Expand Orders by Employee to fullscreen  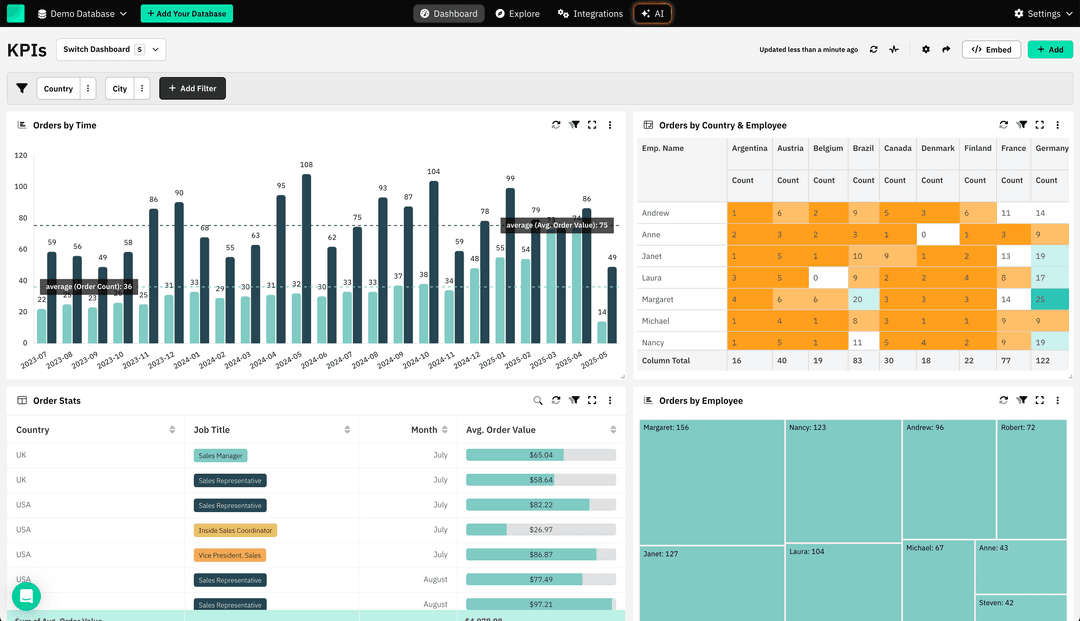click(x=1039, y=400)
